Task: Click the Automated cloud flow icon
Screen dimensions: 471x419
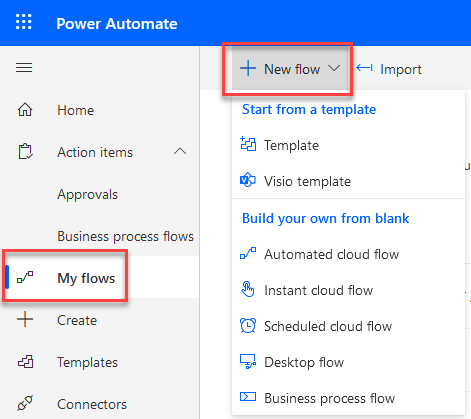Action: [x=248, y=253]
